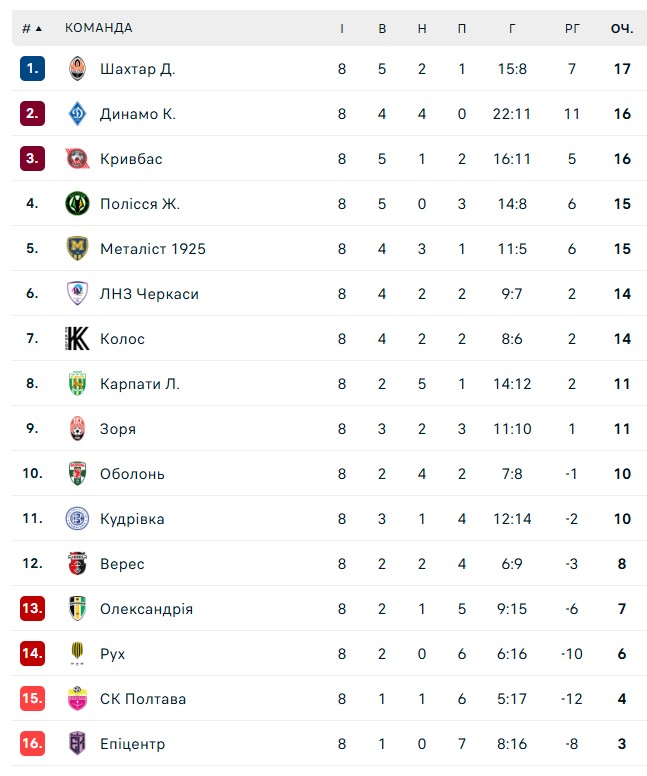Click the red position 16 badge
The image size is (647, 776).
33,744
